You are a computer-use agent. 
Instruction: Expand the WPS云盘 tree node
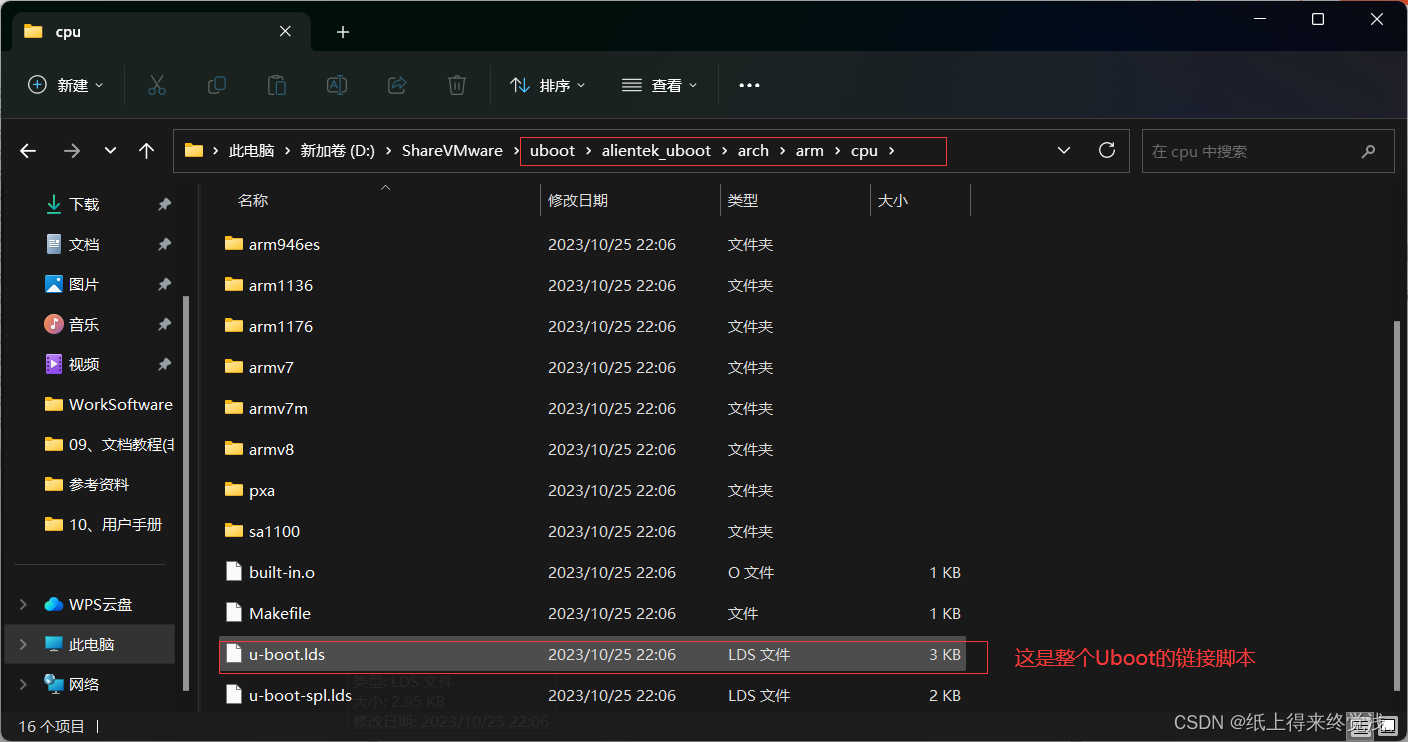click(x=23, y=604)
